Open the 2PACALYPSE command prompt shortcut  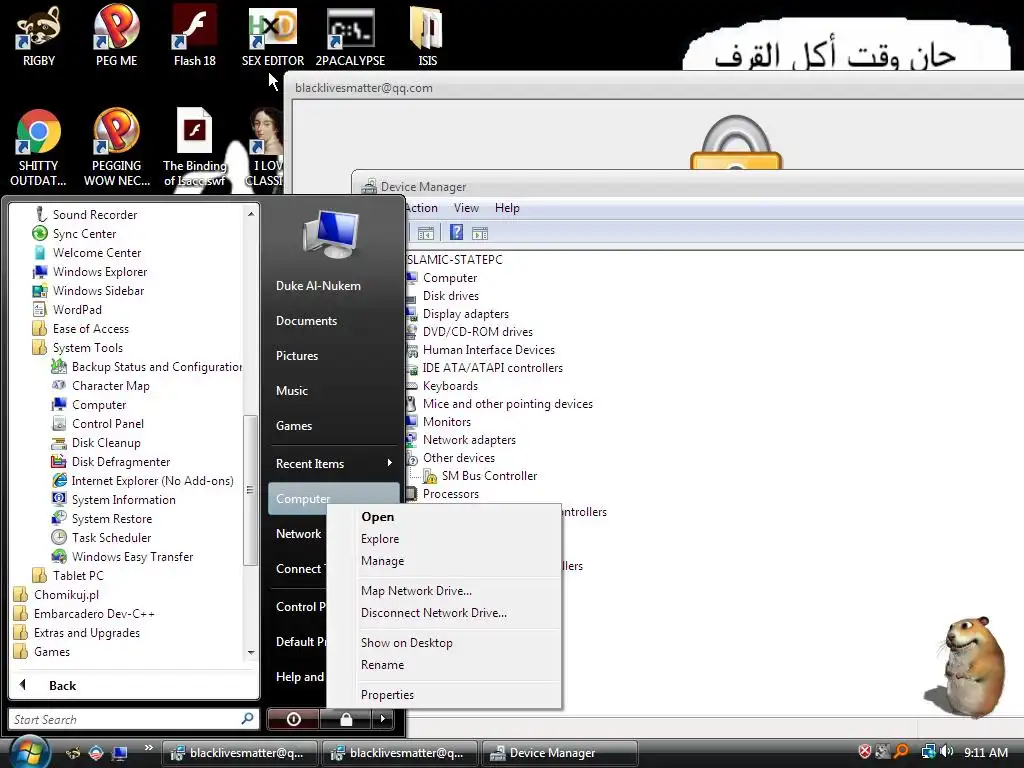(350, 36)
